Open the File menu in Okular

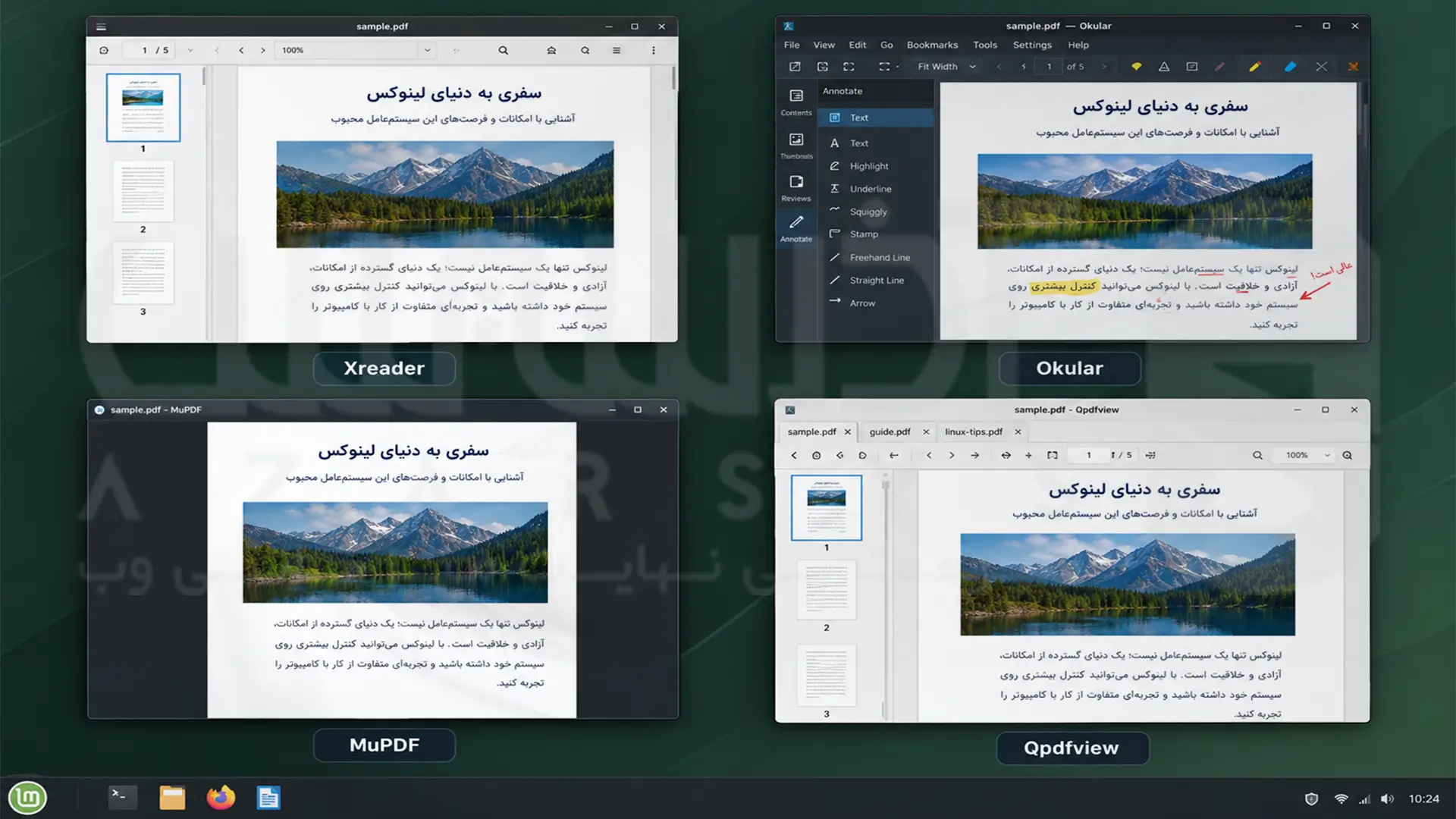click(792, 45)
